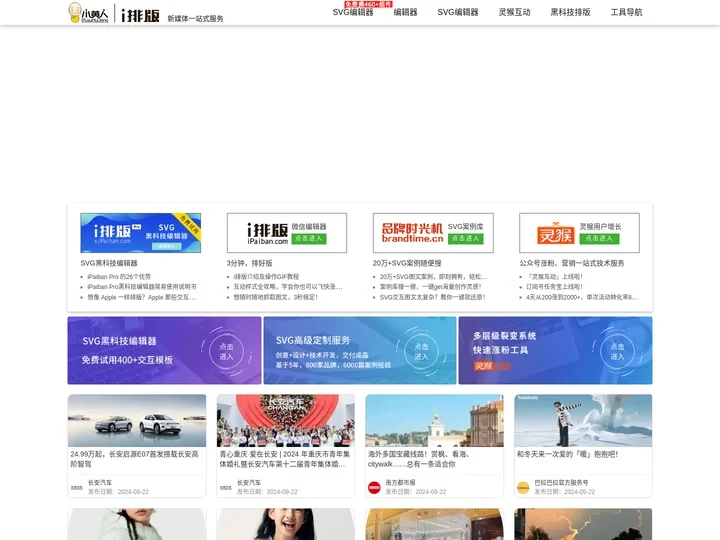This screenshot has width=720, height=540.
Task: Click the 巴拉巴拉官方服务号 publisher name
Action: [x=561, y=483]
